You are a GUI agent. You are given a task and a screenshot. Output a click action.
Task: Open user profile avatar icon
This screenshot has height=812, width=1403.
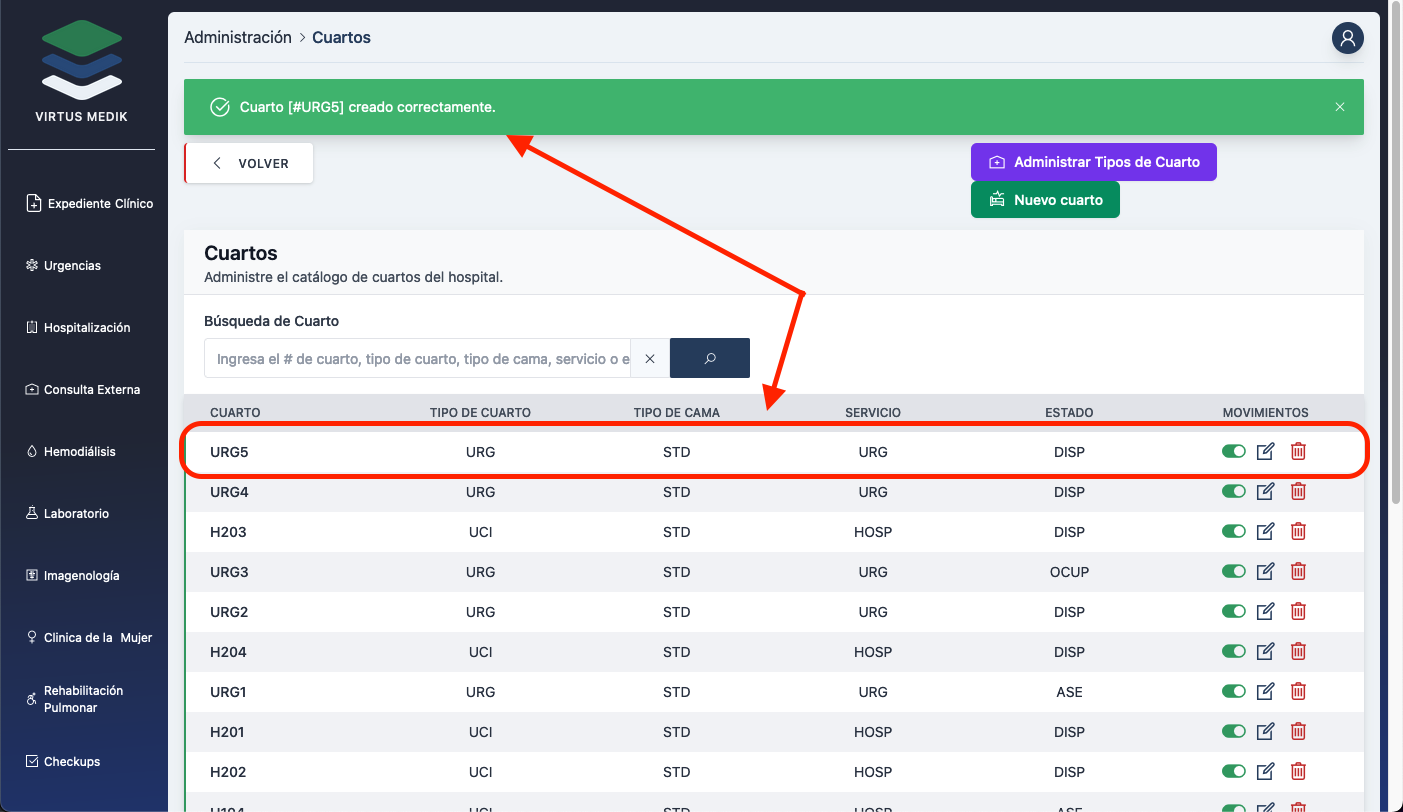pyautogui.click(x=1347, y=38)
